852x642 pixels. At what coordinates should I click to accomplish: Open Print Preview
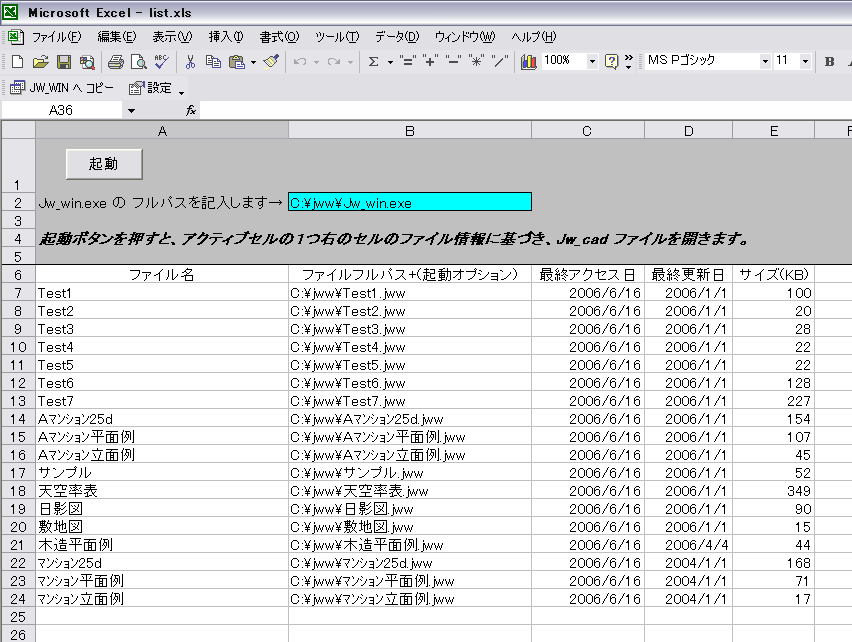click(139, 62)
